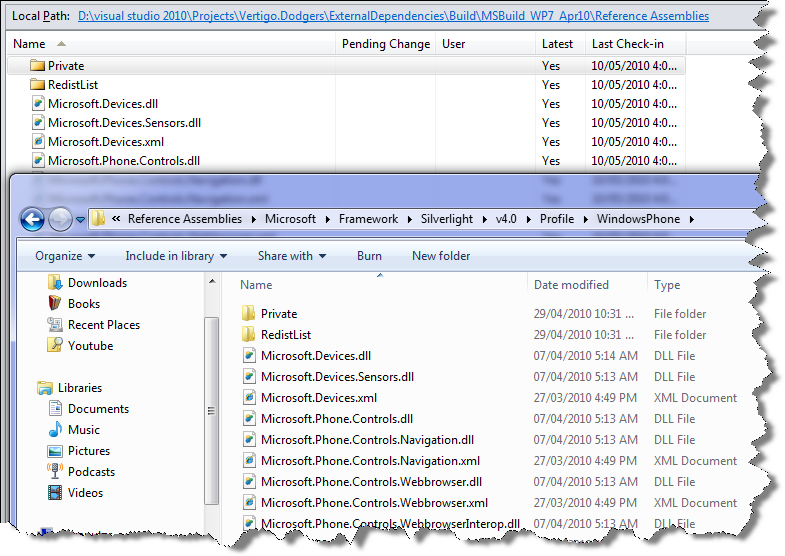Sort Explorer files by Date modified
785x556 pixels.
point(571,285)
